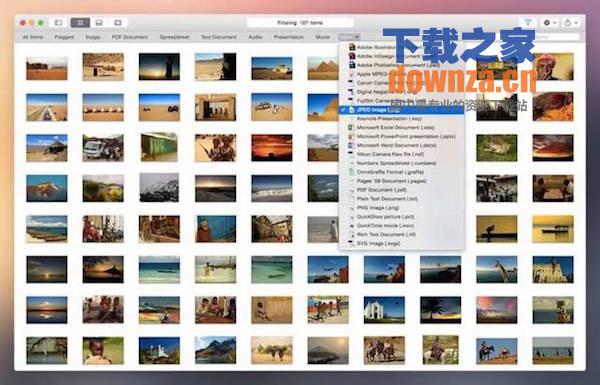Select the snowy mountain range thumbnail
This screenshot has height=385, width=600.
click(x=159, y=188)
